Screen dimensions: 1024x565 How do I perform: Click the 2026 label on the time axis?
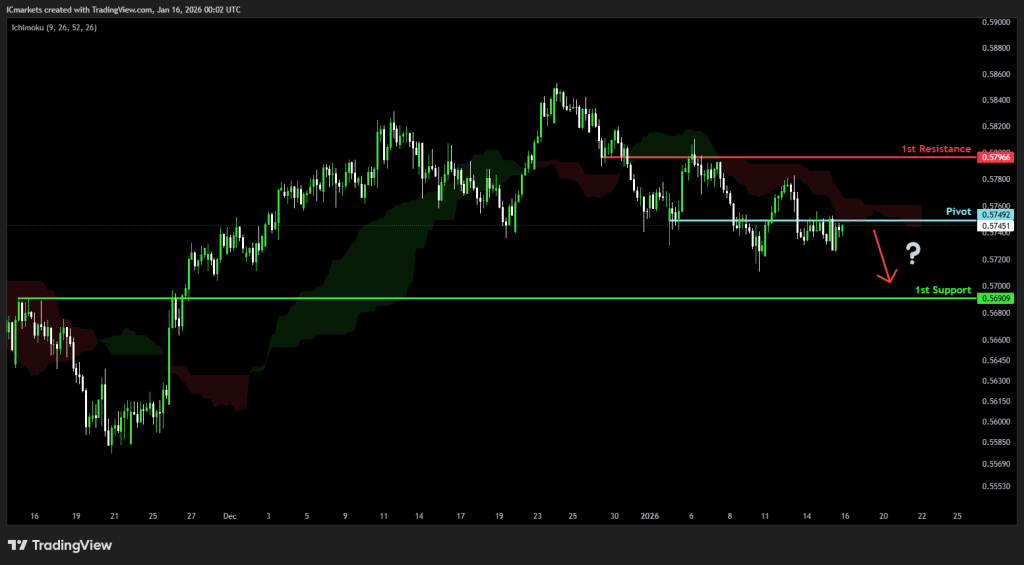pyautogui.click(x=648, y=517)
